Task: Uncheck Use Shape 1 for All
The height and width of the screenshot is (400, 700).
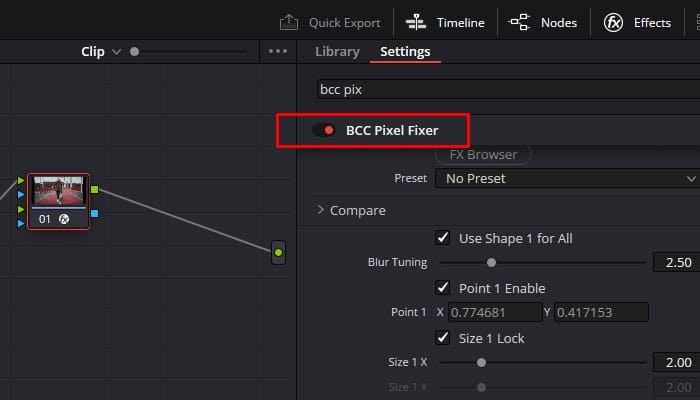Action: click(443, 238)
